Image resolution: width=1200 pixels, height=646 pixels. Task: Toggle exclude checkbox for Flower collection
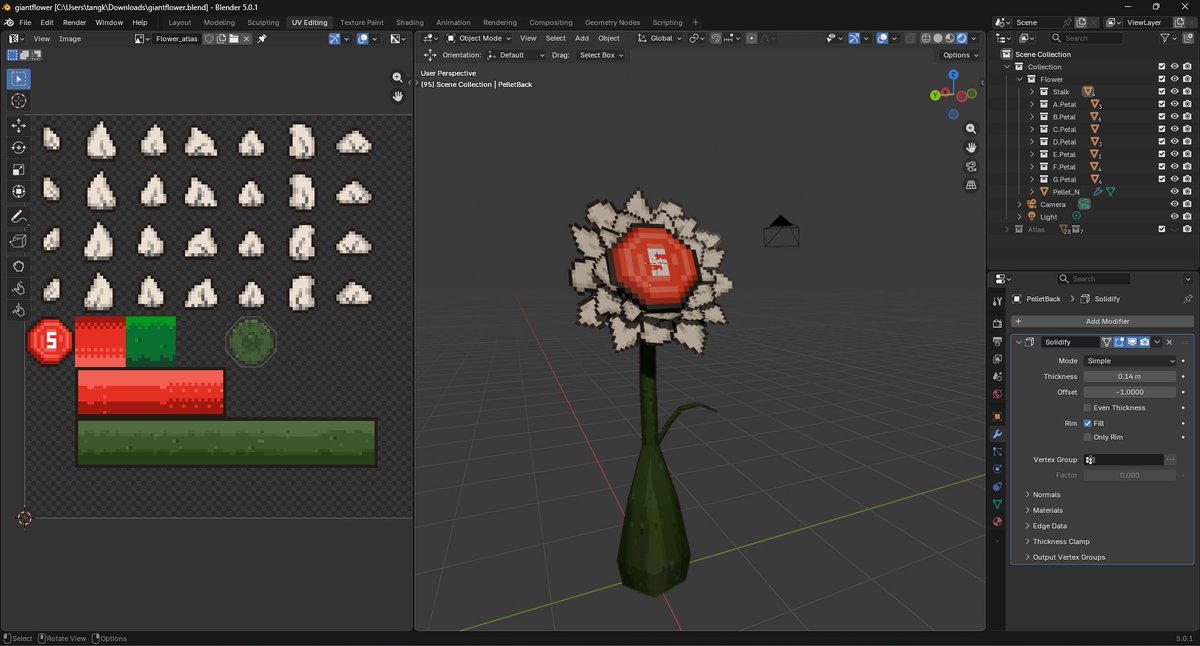1161,79
